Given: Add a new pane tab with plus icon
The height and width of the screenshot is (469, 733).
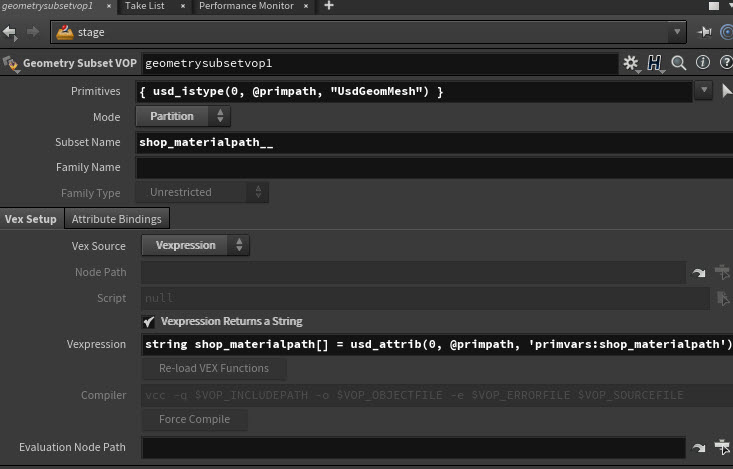Looking at the screenshot, I should click(x=329, y=6).
